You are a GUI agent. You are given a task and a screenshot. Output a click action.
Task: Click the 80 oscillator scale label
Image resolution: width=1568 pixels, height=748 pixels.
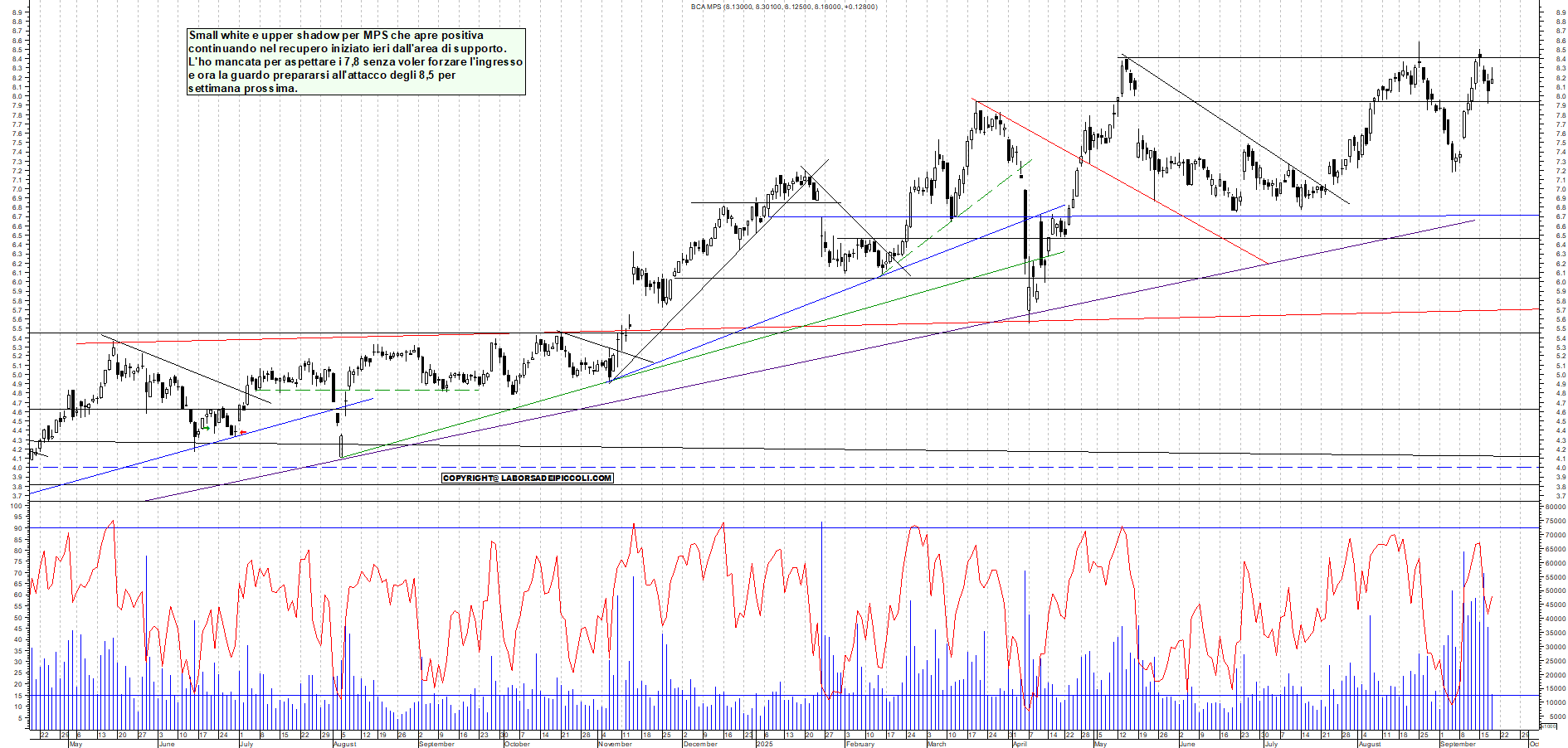coord(17,551)
